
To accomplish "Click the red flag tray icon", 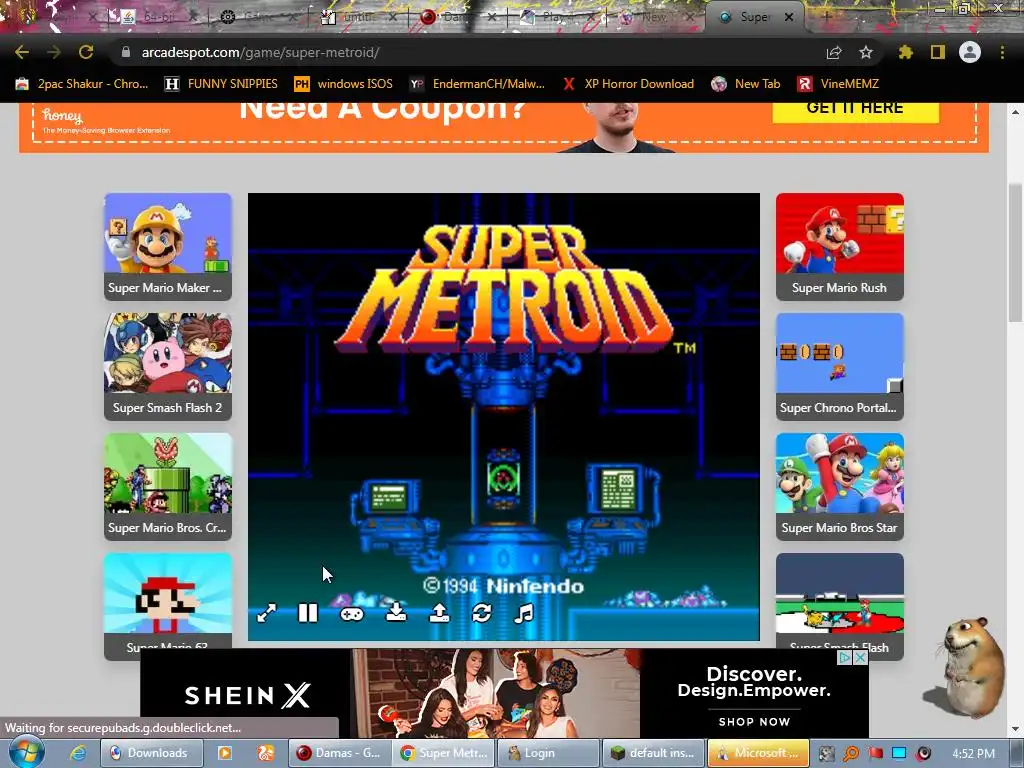I will (875, 754).
